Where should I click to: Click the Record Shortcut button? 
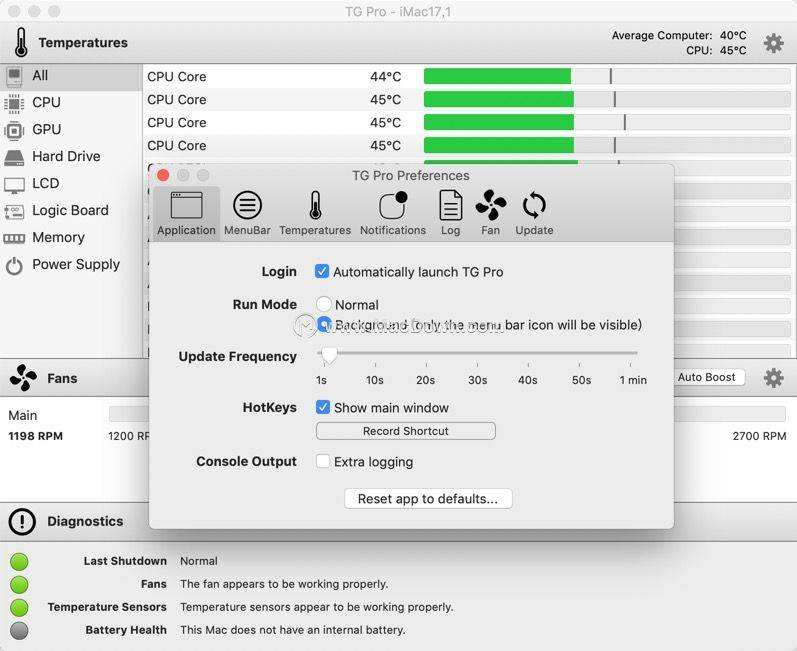point(406,431)
